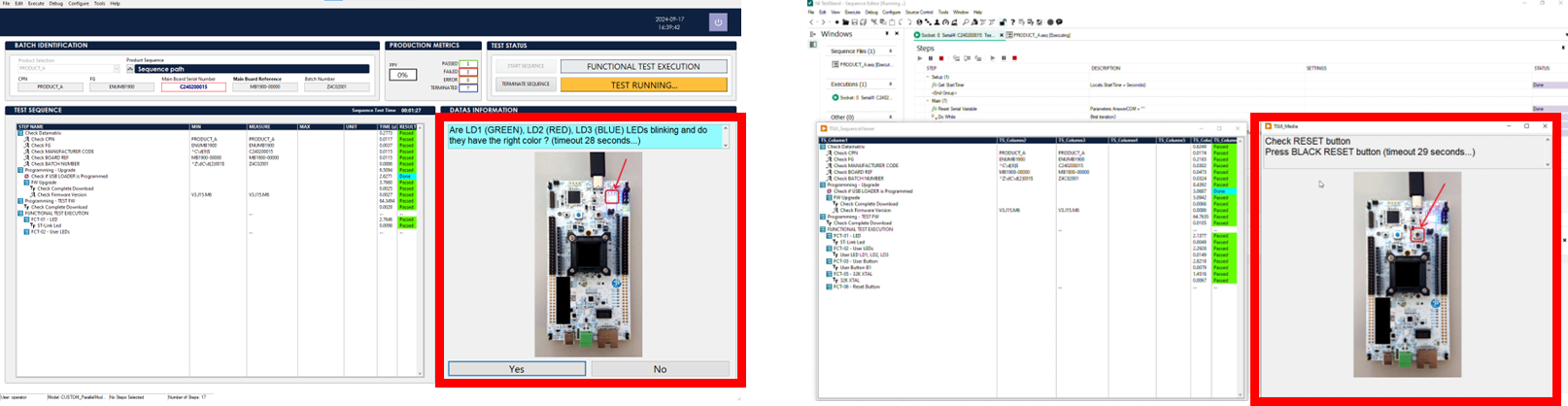This screenshot has height=406, width=1568.
Task: Select the FCT-01 - LED step in Test Sequence
Action: click(x=45, y=220)
